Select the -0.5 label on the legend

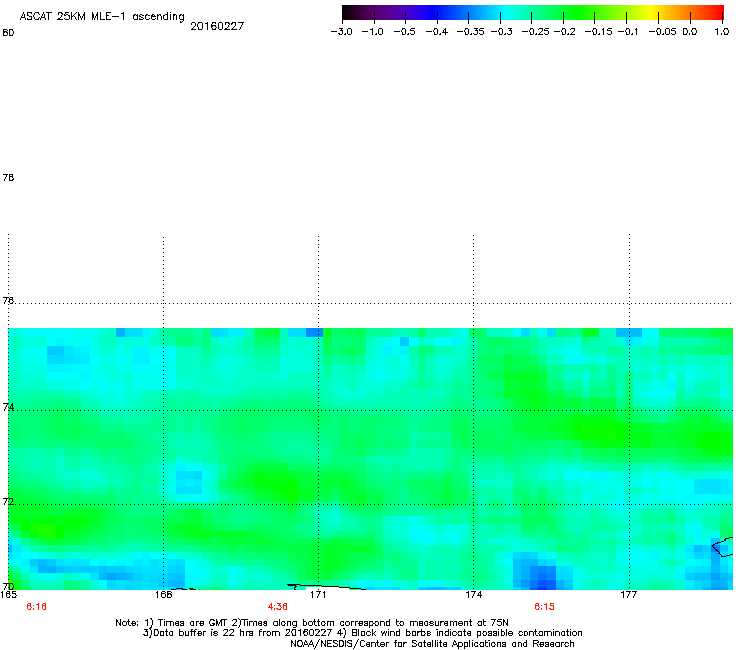(x=404, y=32)
